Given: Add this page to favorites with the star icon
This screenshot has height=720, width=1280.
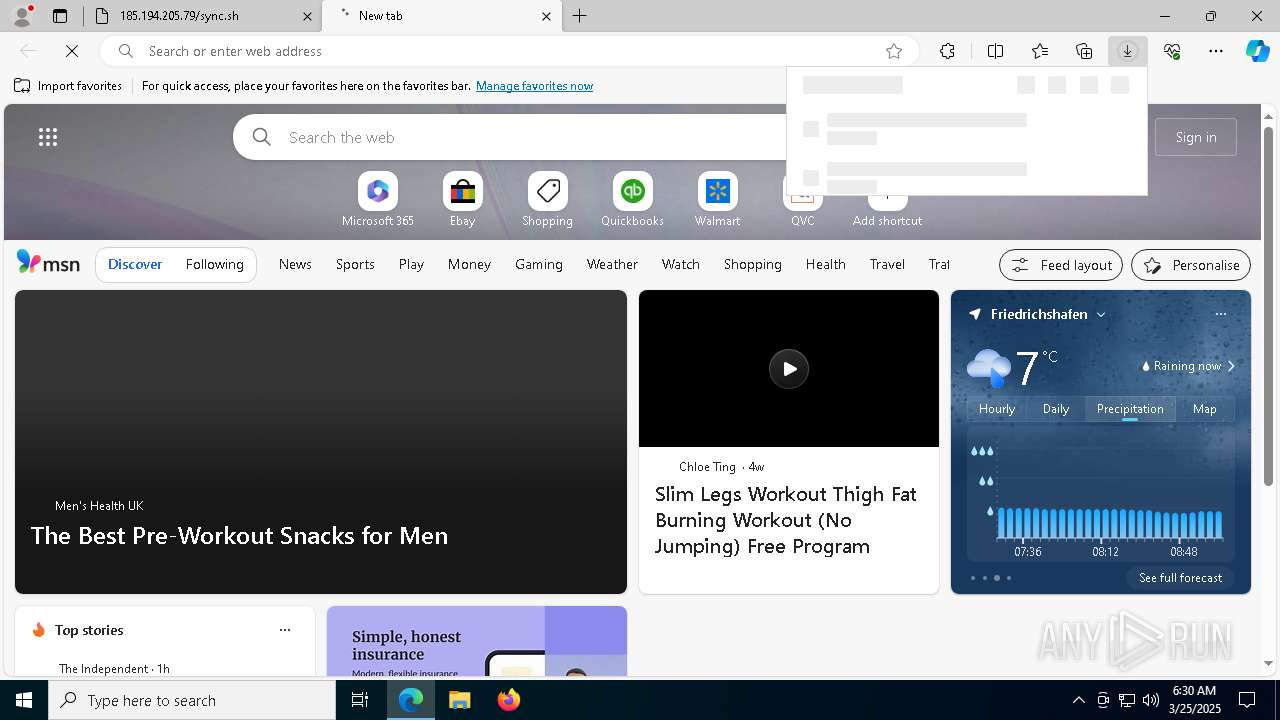Looking at the screenshot, I should (894, 51).
